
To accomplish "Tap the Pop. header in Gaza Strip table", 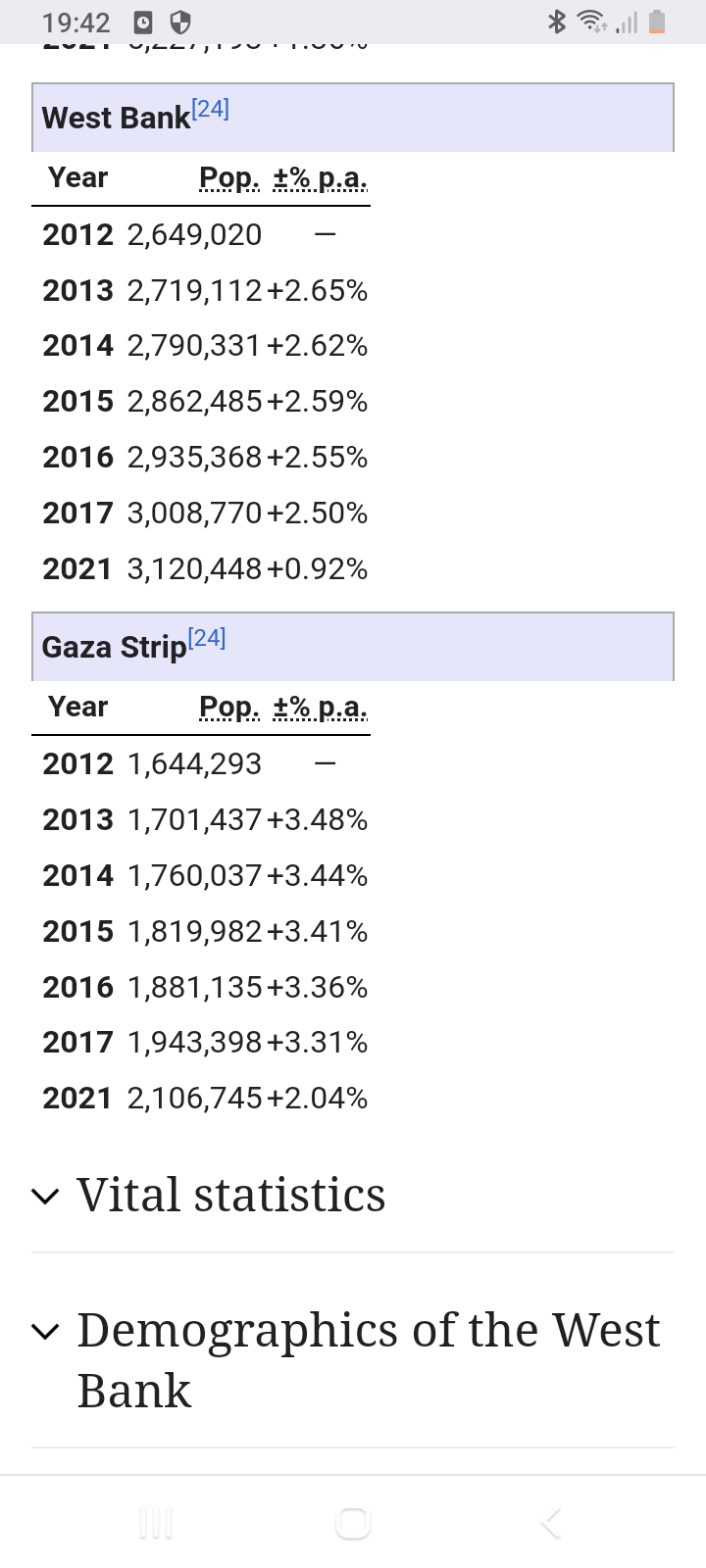I will (229, 708).
